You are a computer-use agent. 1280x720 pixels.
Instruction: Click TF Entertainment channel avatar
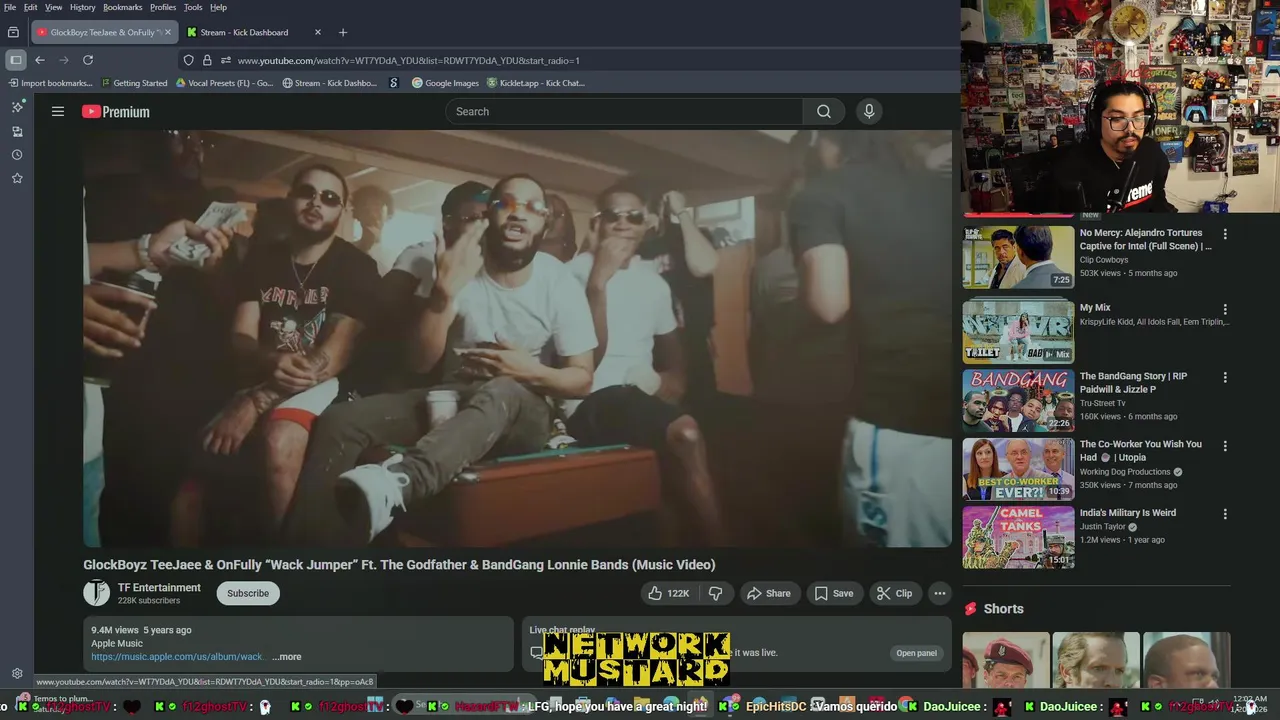tap(96, 593)
